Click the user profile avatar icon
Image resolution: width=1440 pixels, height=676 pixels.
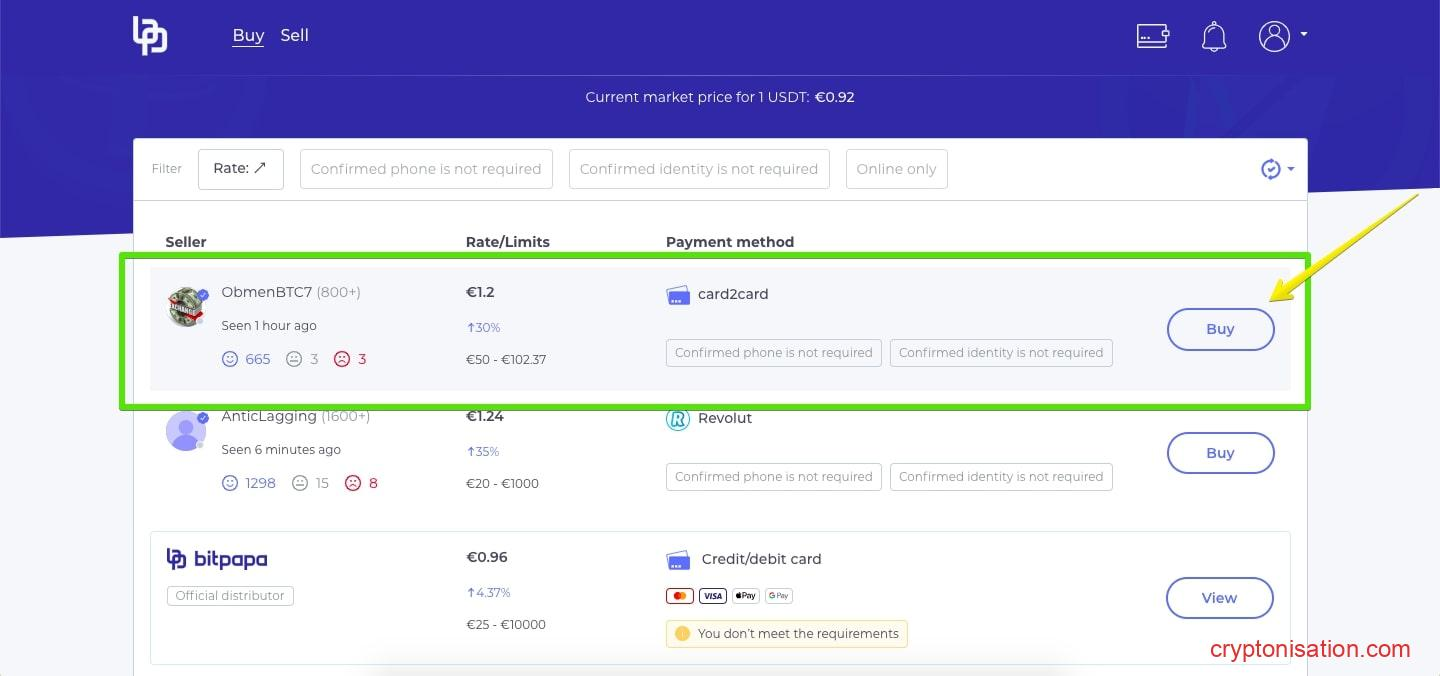(1274, 36)
